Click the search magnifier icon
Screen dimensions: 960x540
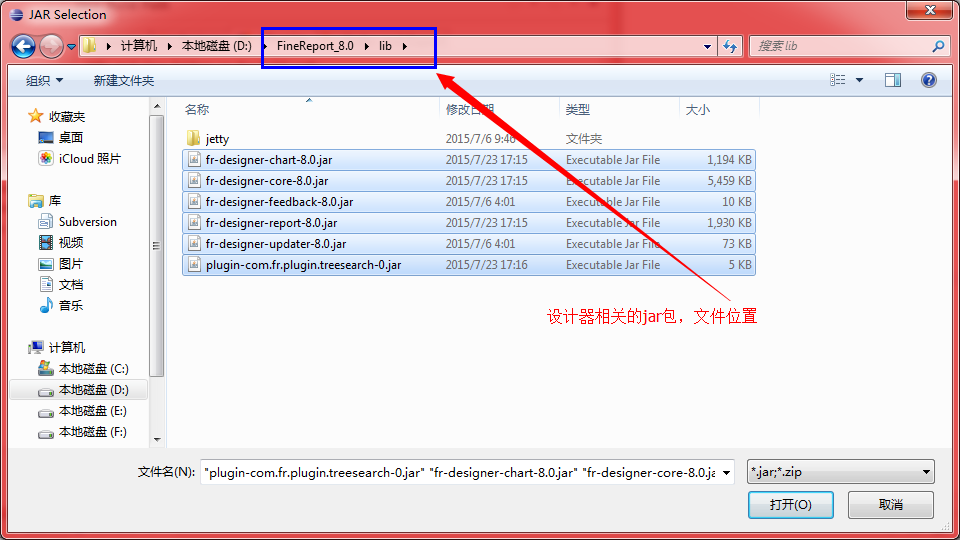(x=938, y=46)
